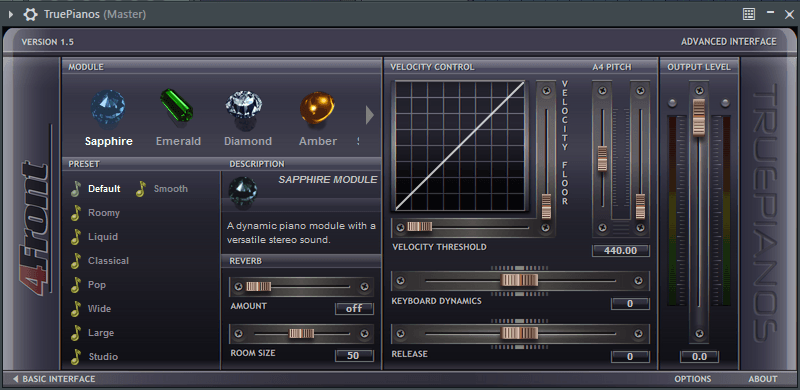The height and width of the screenshot is (390, 800).
Task: Show more modules with the right arrow
Action: (370, 115)
